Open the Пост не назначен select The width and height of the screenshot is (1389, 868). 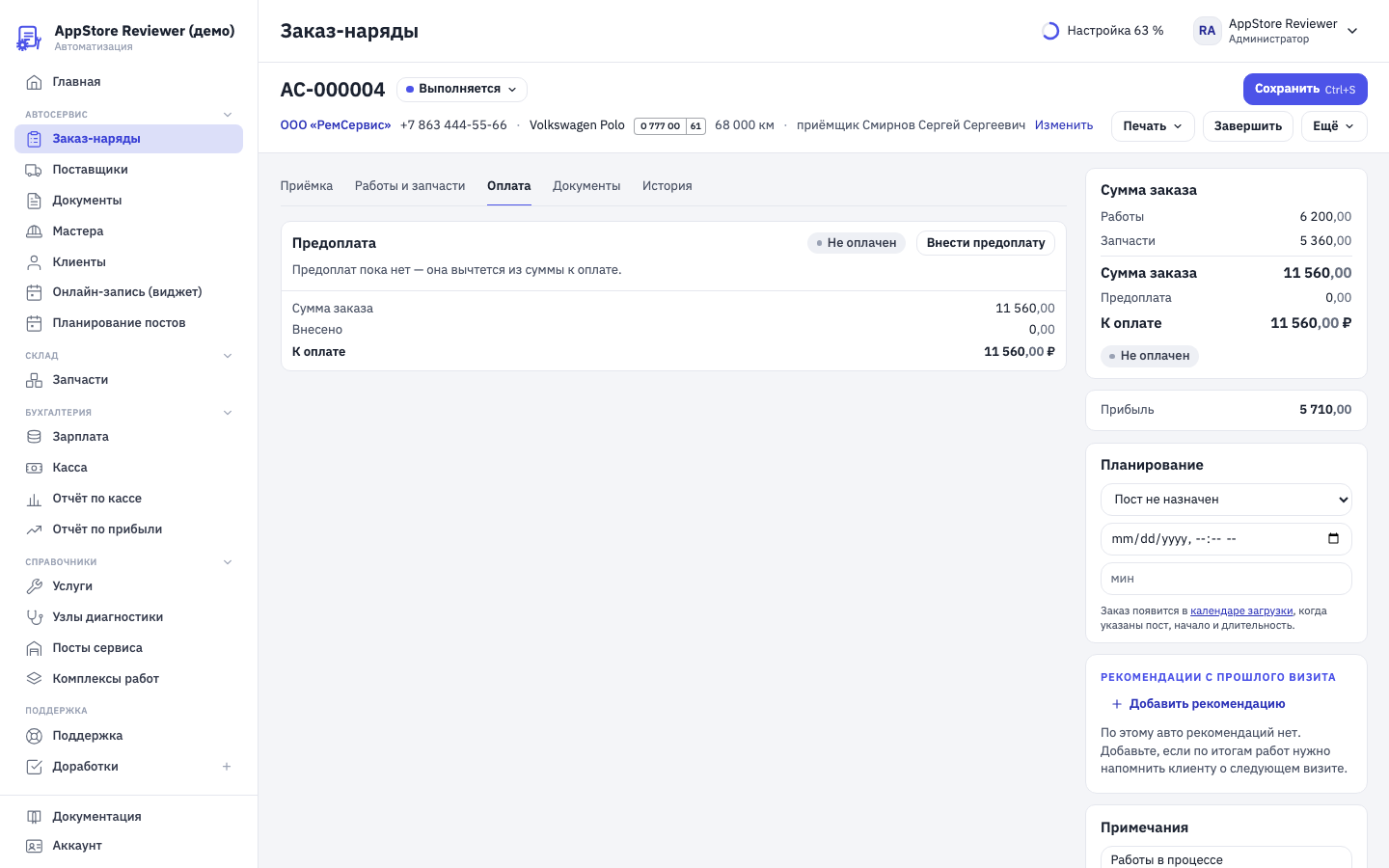pyautogui.click(x=1226, y=500)
